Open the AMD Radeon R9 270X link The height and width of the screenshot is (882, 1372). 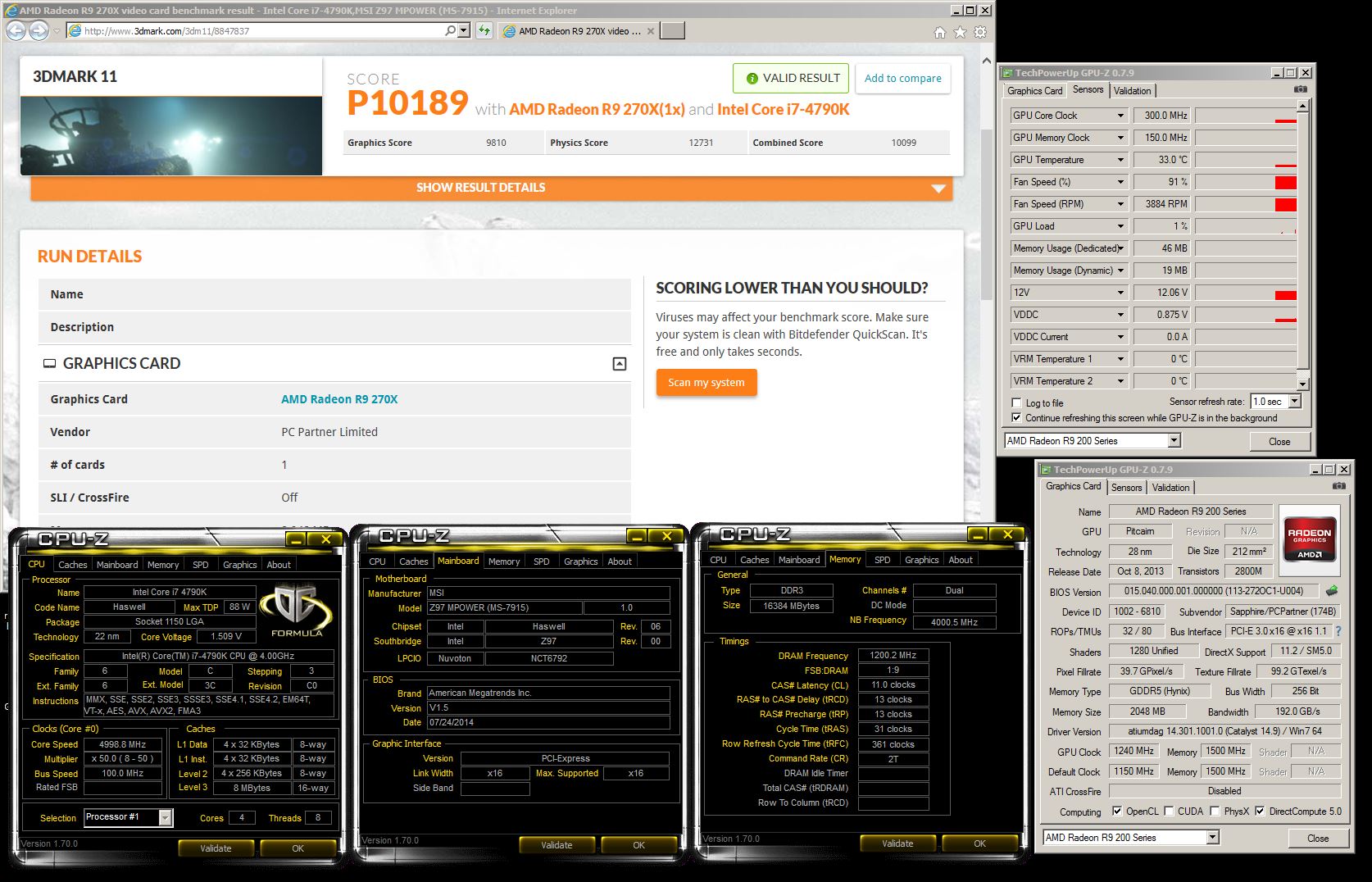339,399
